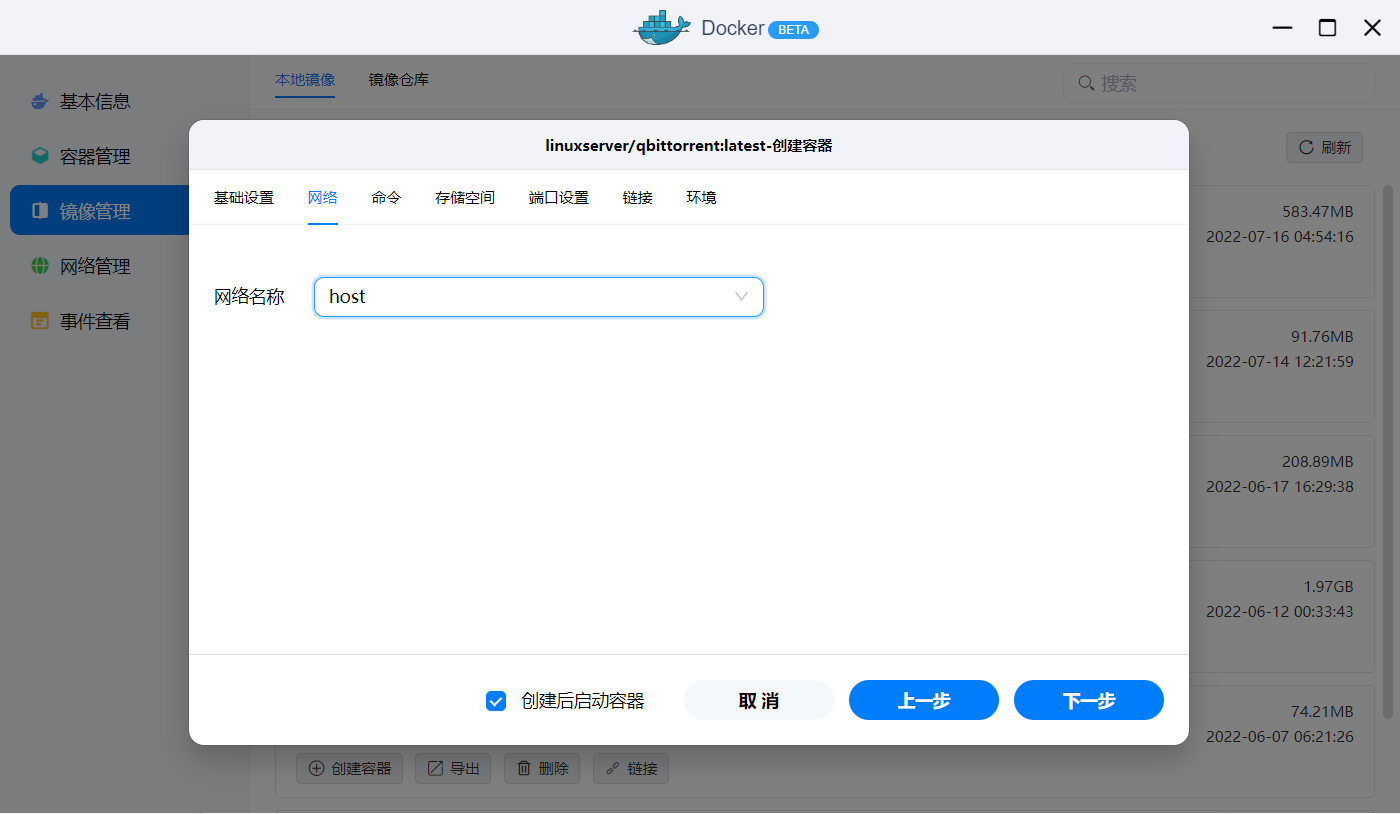This screenshot has width=1400, height=814.
Task: Click the trash icon in 删除
Action: coord(524,768)
